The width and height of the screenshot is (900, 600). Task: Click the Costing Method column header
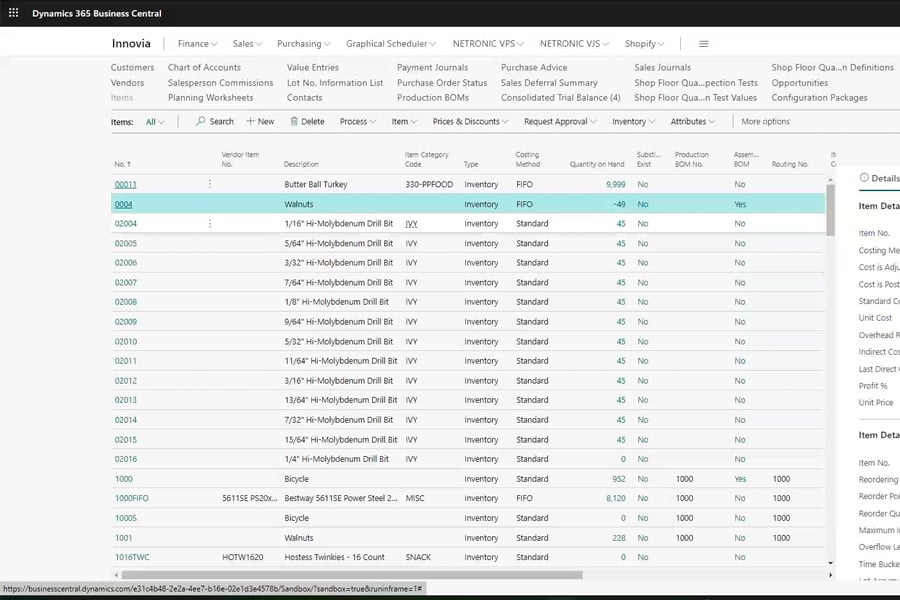click(x=527, y=160)
